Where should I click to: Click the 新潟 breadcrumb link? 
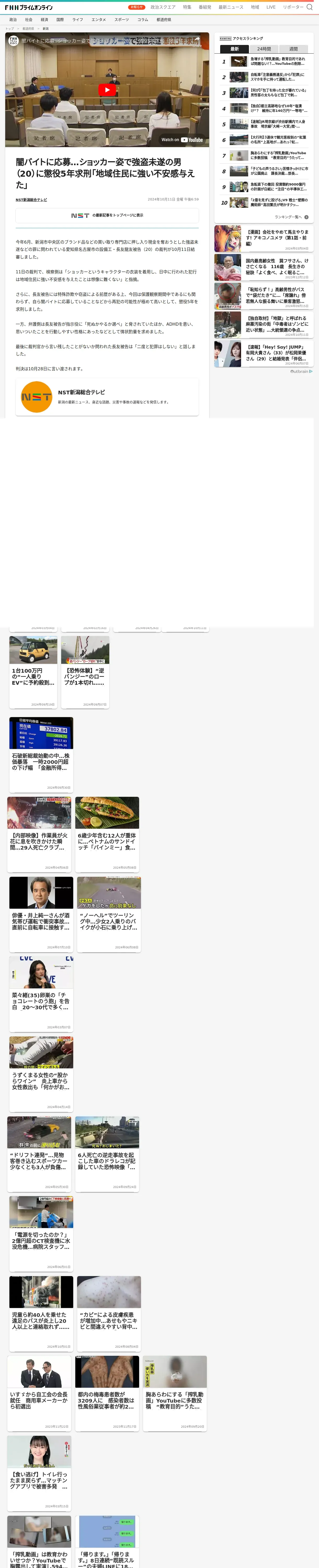[46, 28]
